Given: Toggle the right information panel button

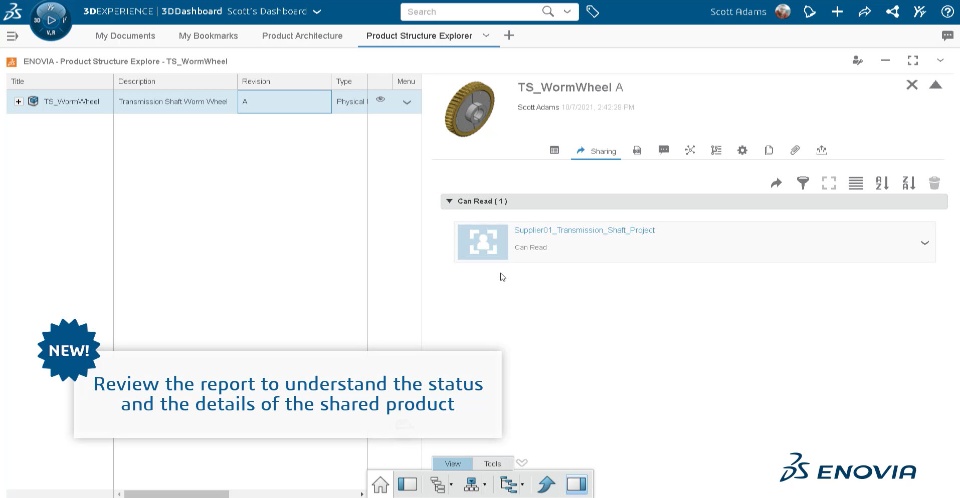Looking at the screenshot, I should pyautogui.click(x=577, y=485).
